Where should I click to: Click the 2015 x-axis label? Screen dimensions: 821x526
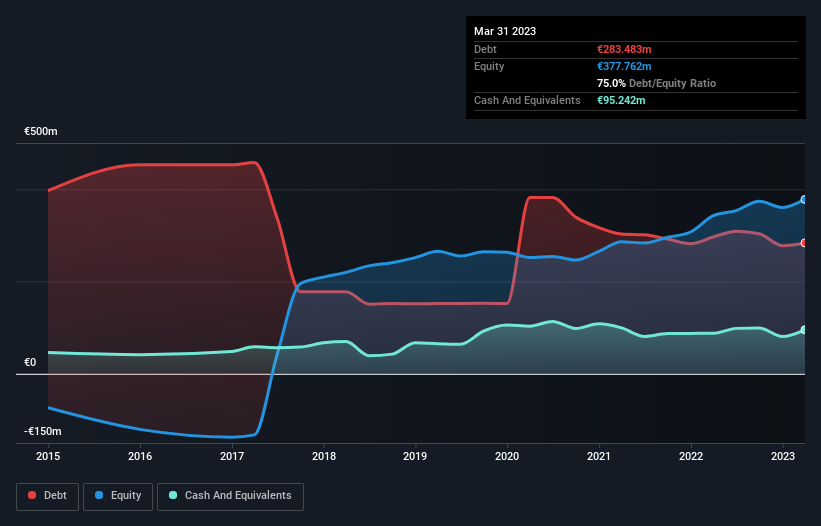(x=48, y=456)
